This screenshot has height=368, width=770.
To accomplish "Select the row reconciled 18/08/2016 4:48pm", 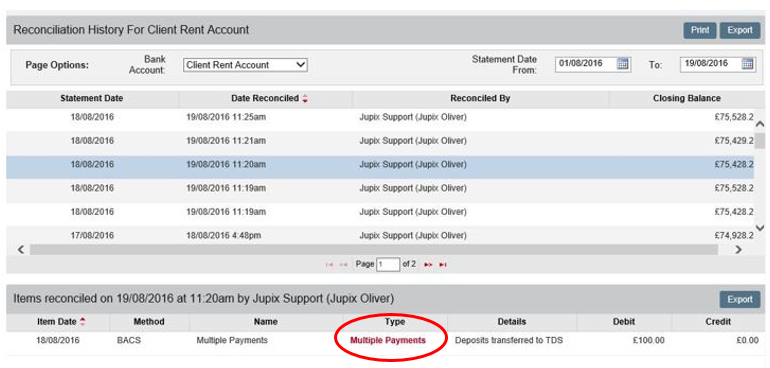I will tap(380, 235).
